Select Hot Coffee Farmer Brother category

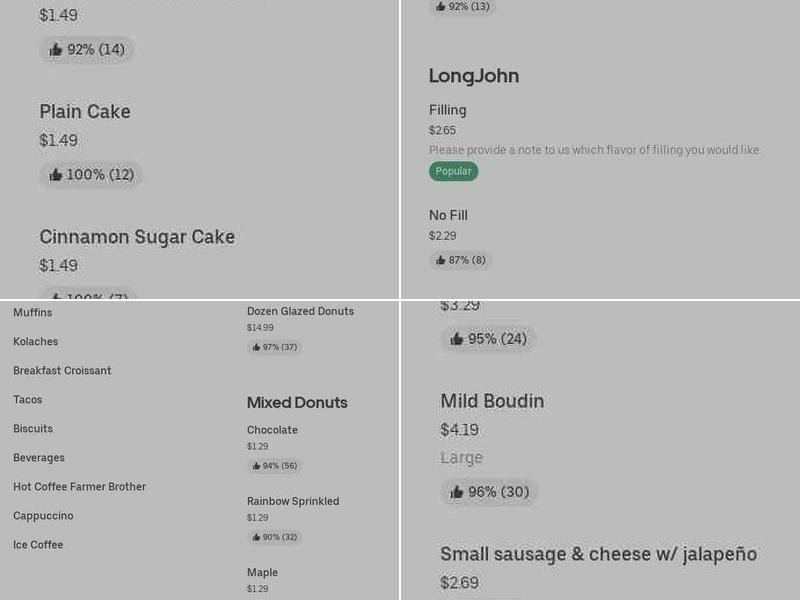click(81, 486)
